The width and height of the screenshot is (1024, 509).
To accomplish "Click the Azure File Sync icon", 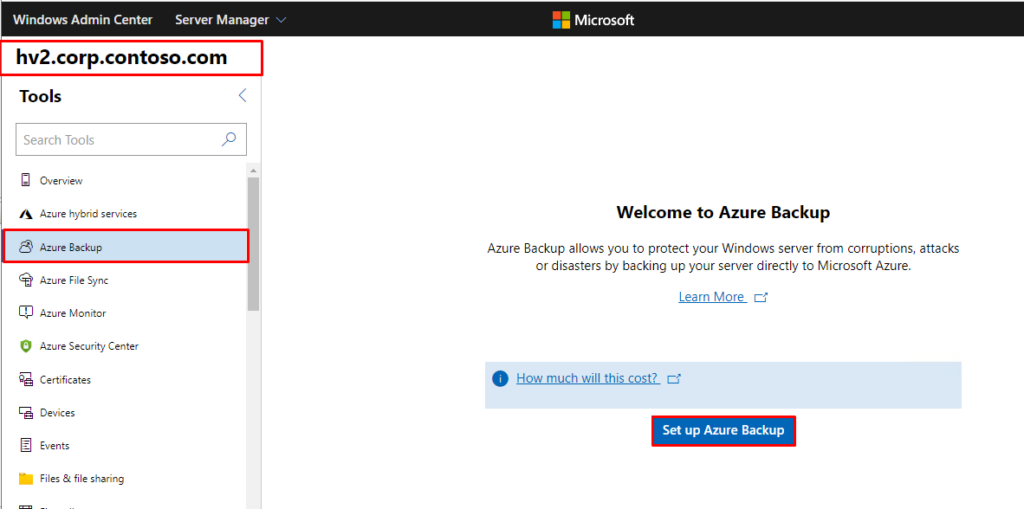I will coord(26,280).
